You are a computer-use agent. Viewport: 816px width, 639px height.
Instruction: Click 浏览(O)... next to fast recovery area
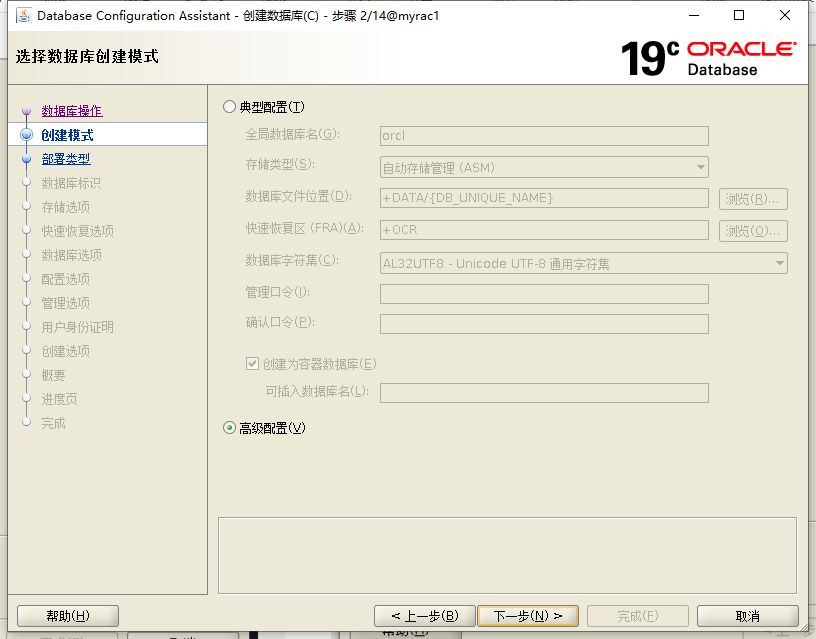pyautogui.click(x=753, y=231)
